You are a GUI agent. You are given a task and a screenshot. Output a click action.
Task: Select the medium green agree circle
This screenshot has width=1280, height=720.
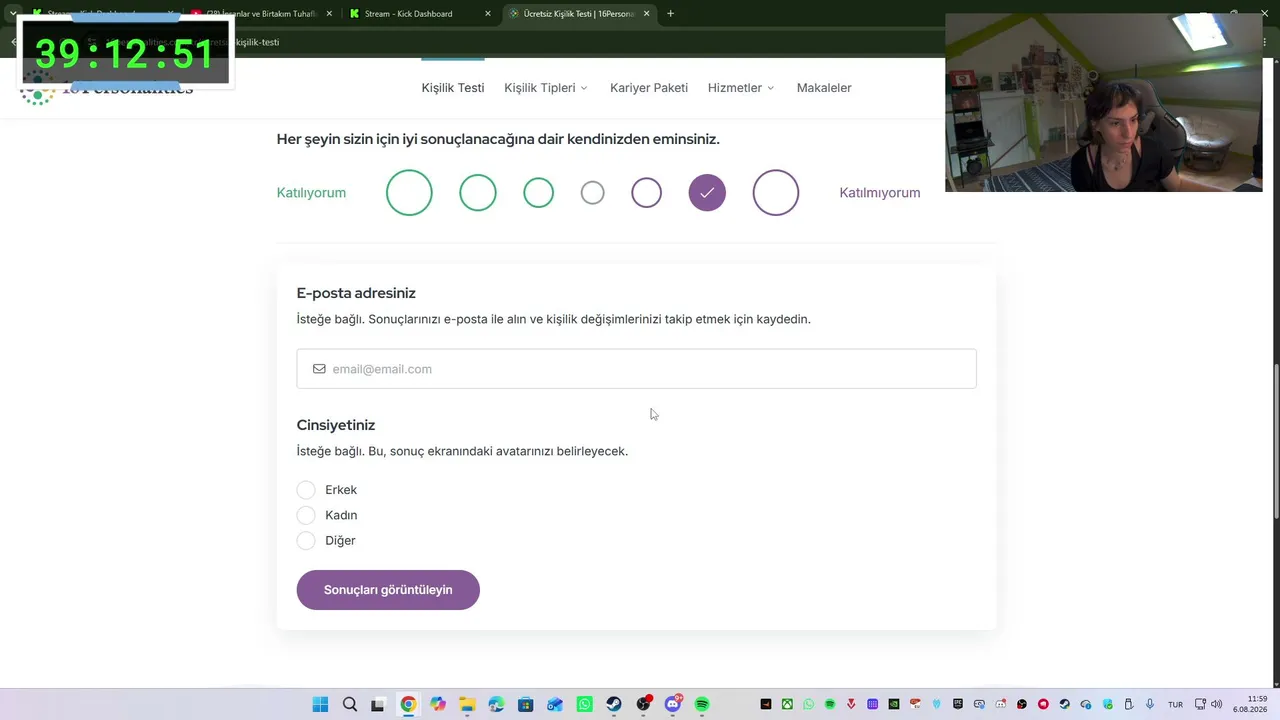click(x=478, y=193)
